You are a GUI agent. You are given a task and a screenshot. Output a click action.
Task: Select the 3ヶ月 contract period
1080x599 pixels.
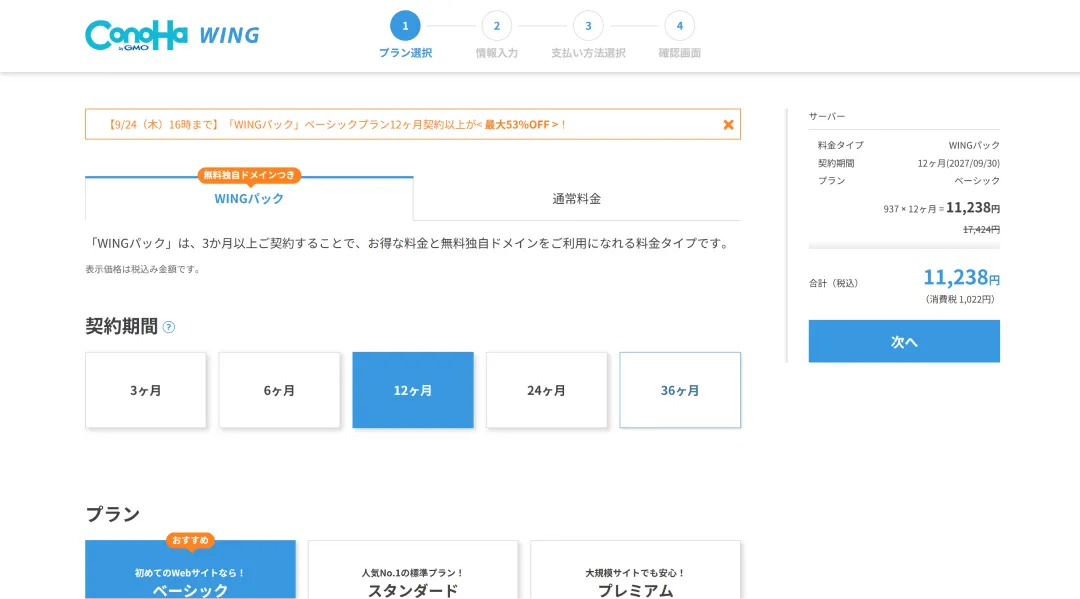145,390
